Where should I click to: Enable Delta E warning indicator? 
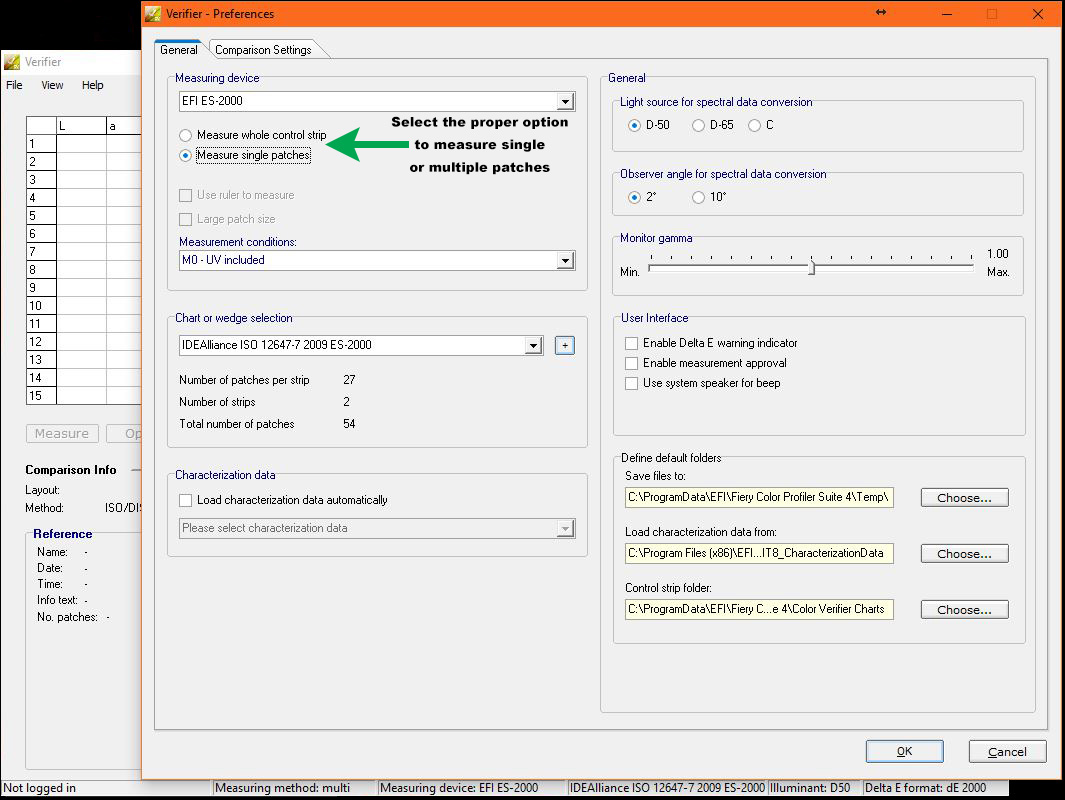tap(632, 344)
